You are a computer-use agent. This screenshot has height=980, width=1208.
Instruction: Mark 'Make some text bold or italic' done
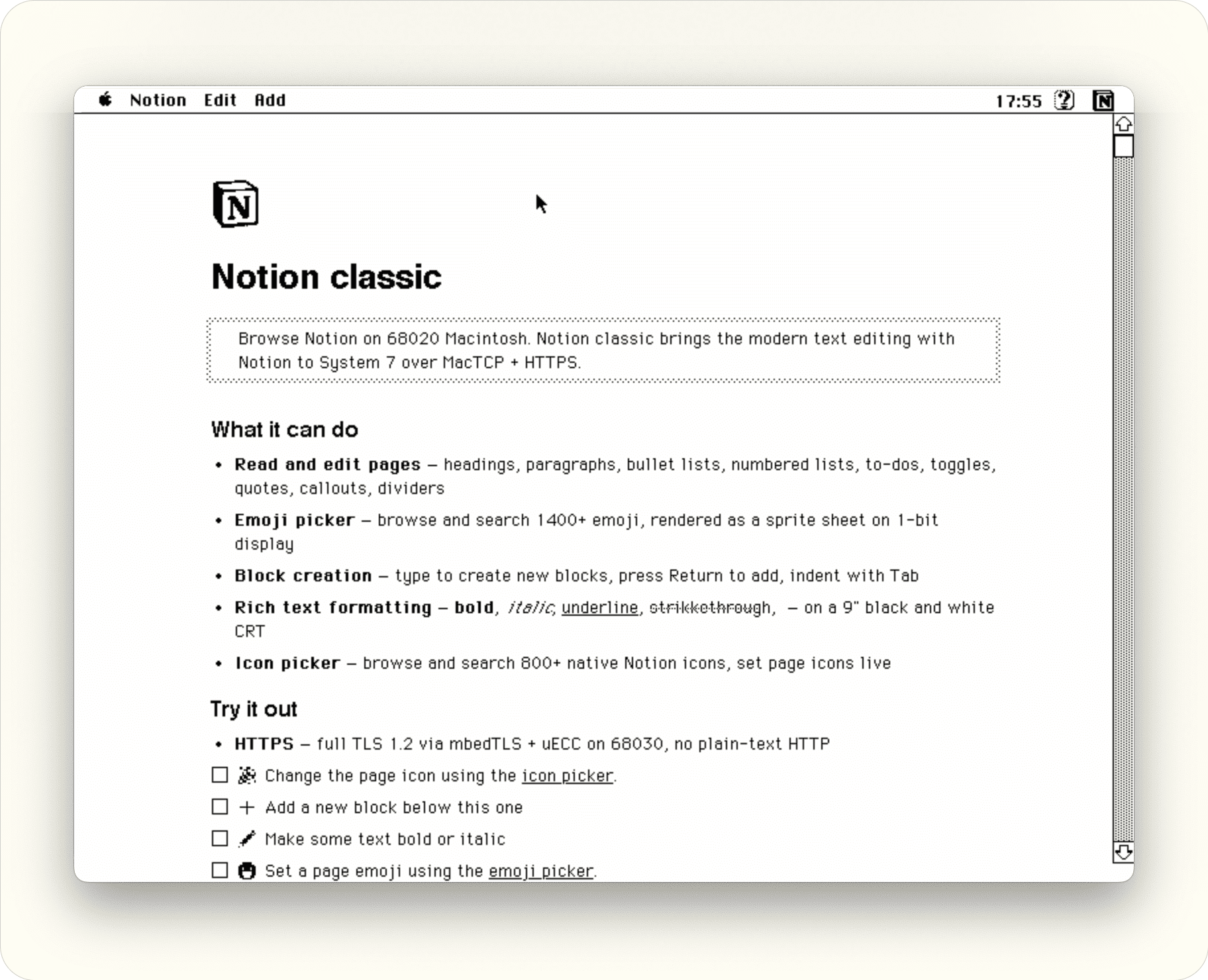coord(220,839)
